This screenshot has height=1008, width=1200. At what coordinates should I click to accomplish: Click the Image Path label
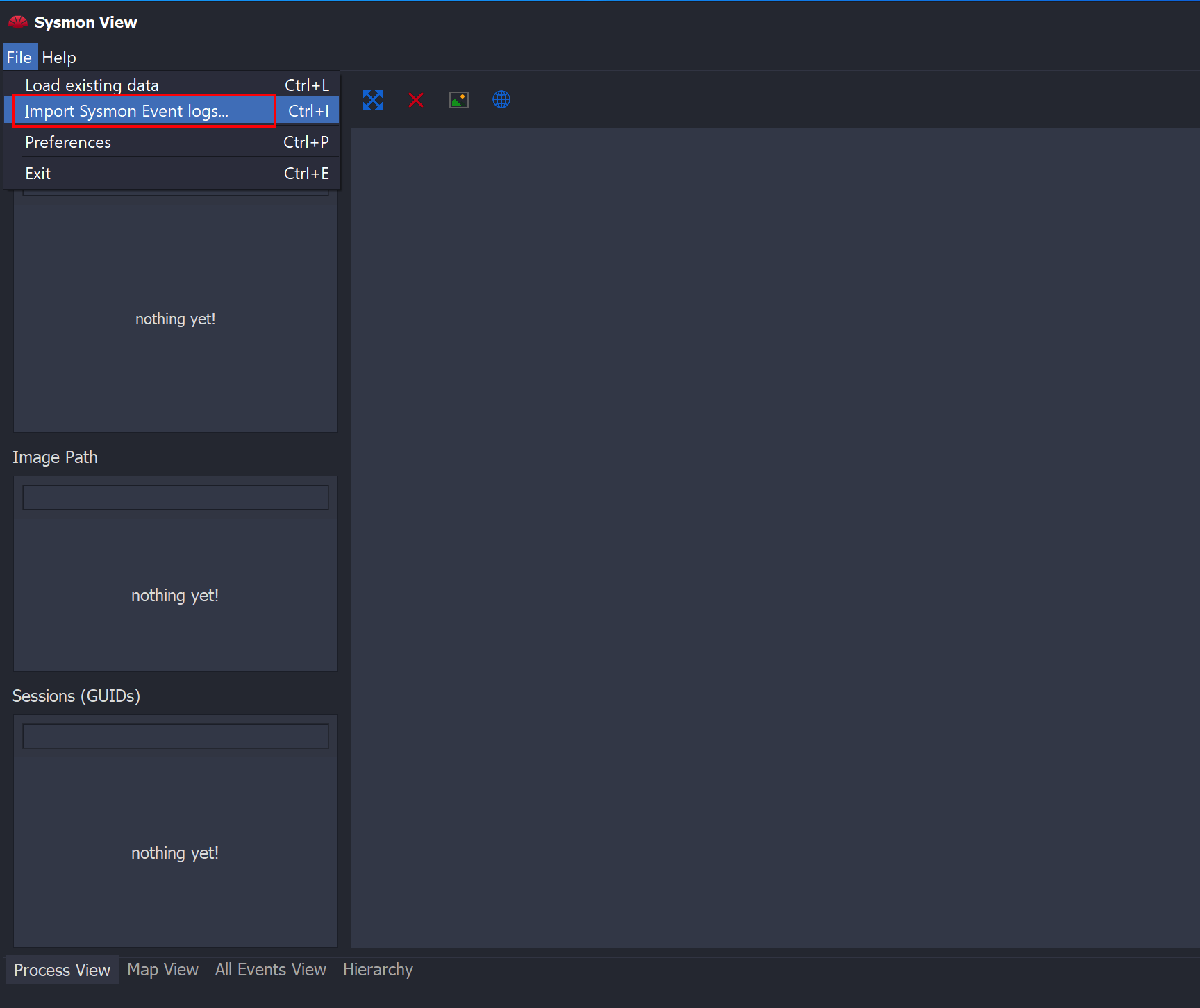(55, 457)
